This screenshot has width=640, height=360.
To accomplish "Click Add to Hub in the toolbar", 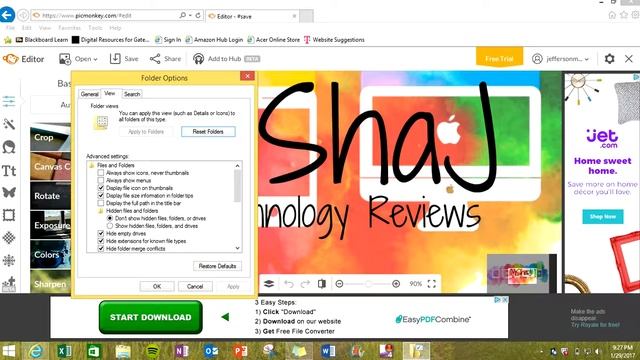I will click(226, 59).
